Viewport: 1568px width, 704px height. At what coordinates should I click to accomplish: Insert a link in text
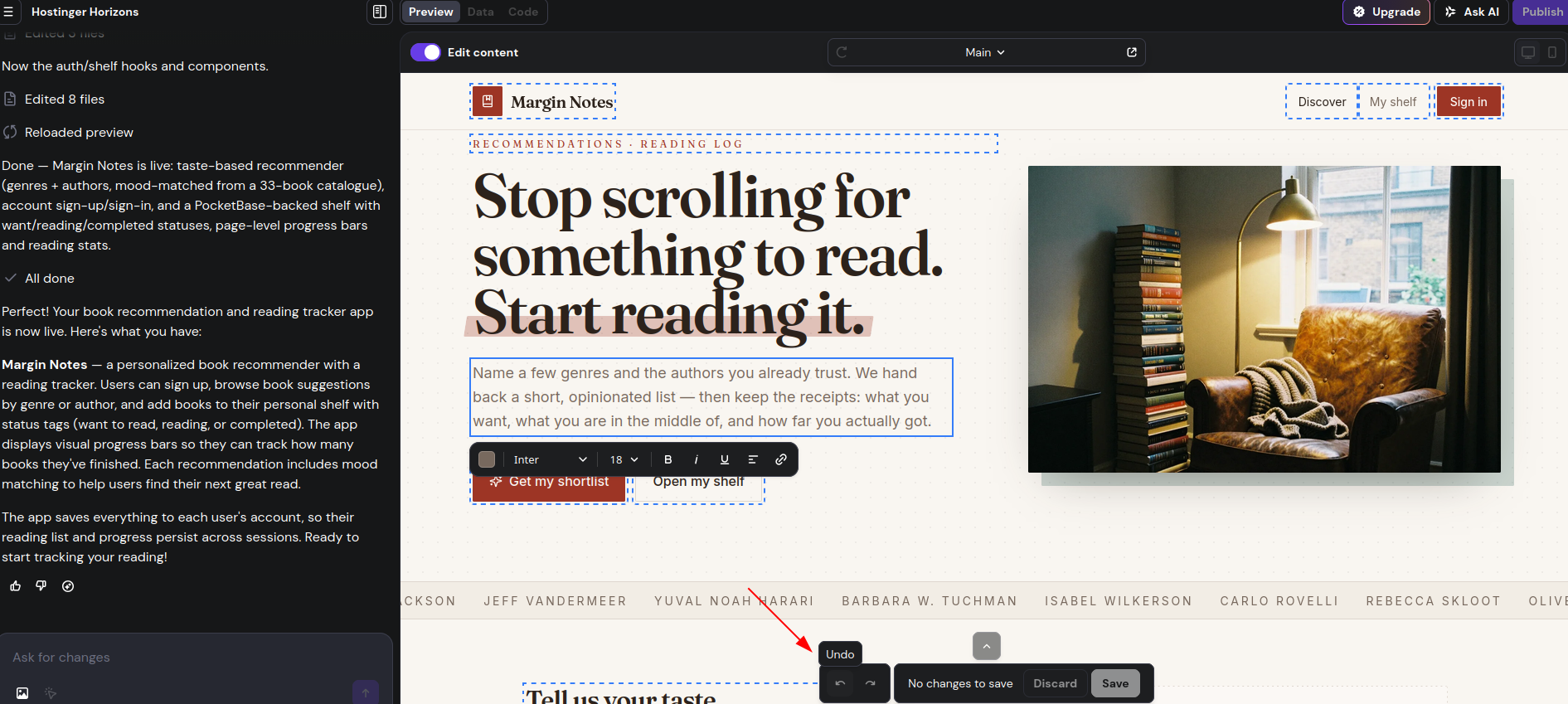tap(781, 459)
